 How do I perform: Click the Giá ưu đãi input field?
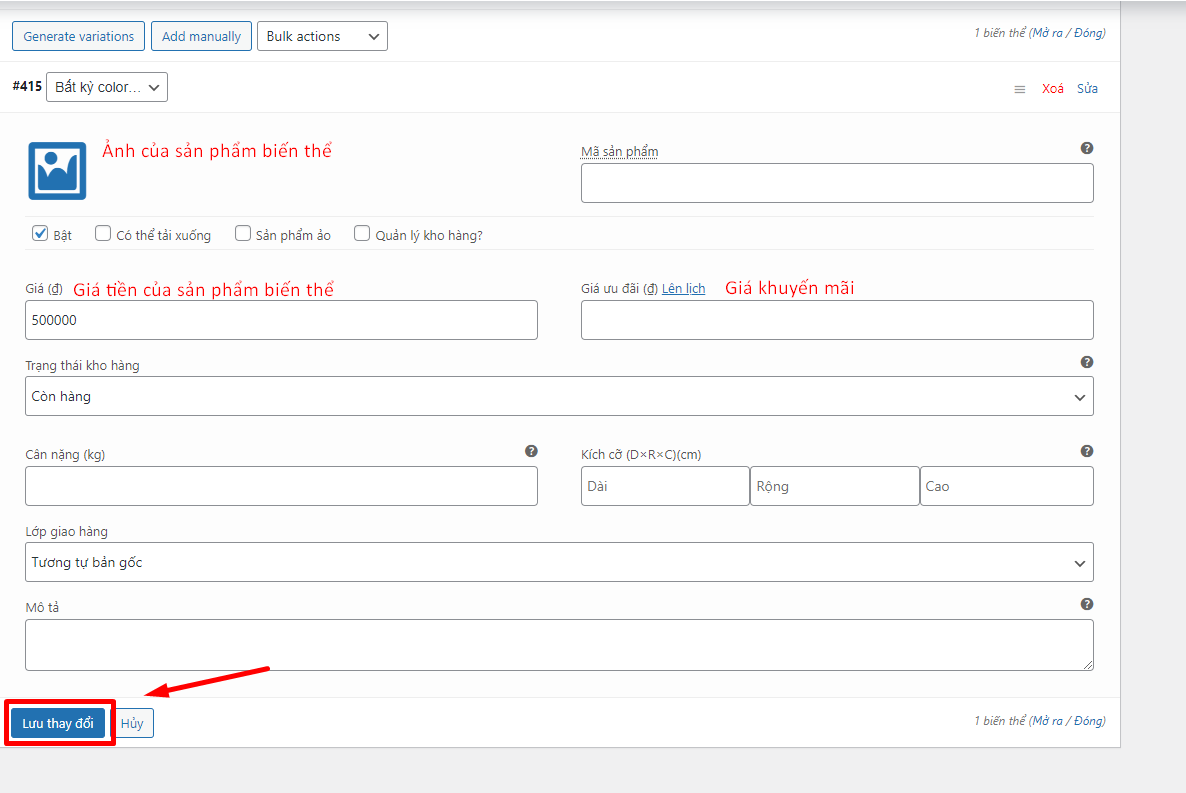click(x=836, y=320)
